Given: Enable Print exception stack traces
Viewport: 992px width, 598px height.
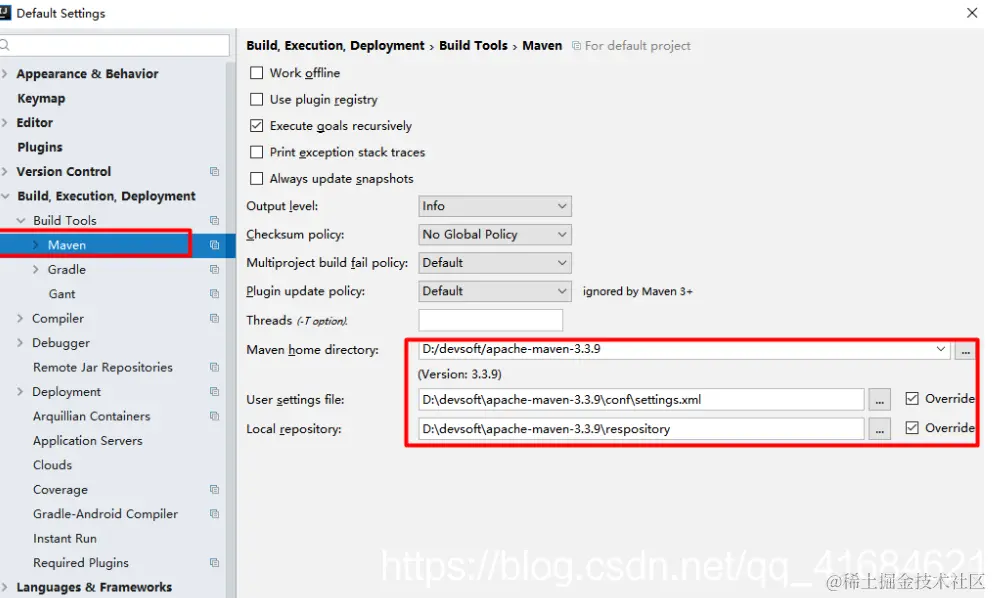Looking at the screenshot, I should click(x=256, y=152).
